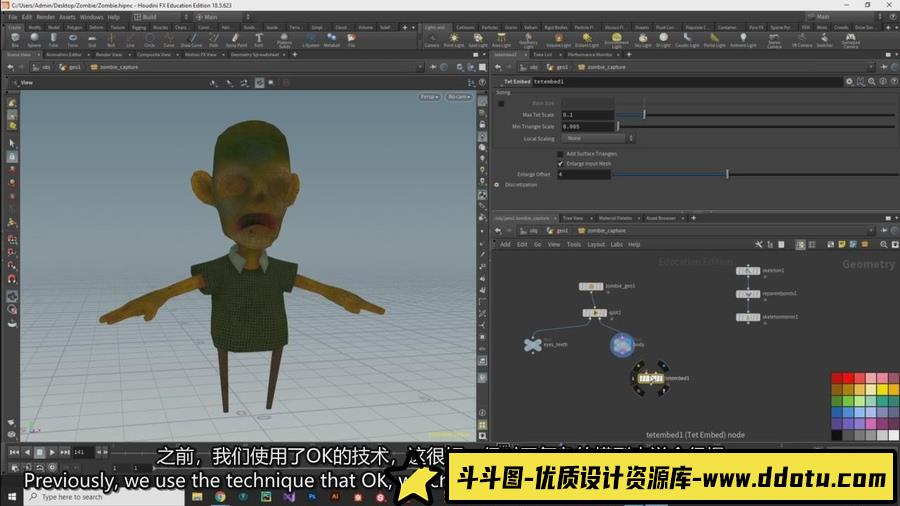This screenshot has width=900, height=506.
Task: Select the Box shelf tool
Action: coord(15,40)
